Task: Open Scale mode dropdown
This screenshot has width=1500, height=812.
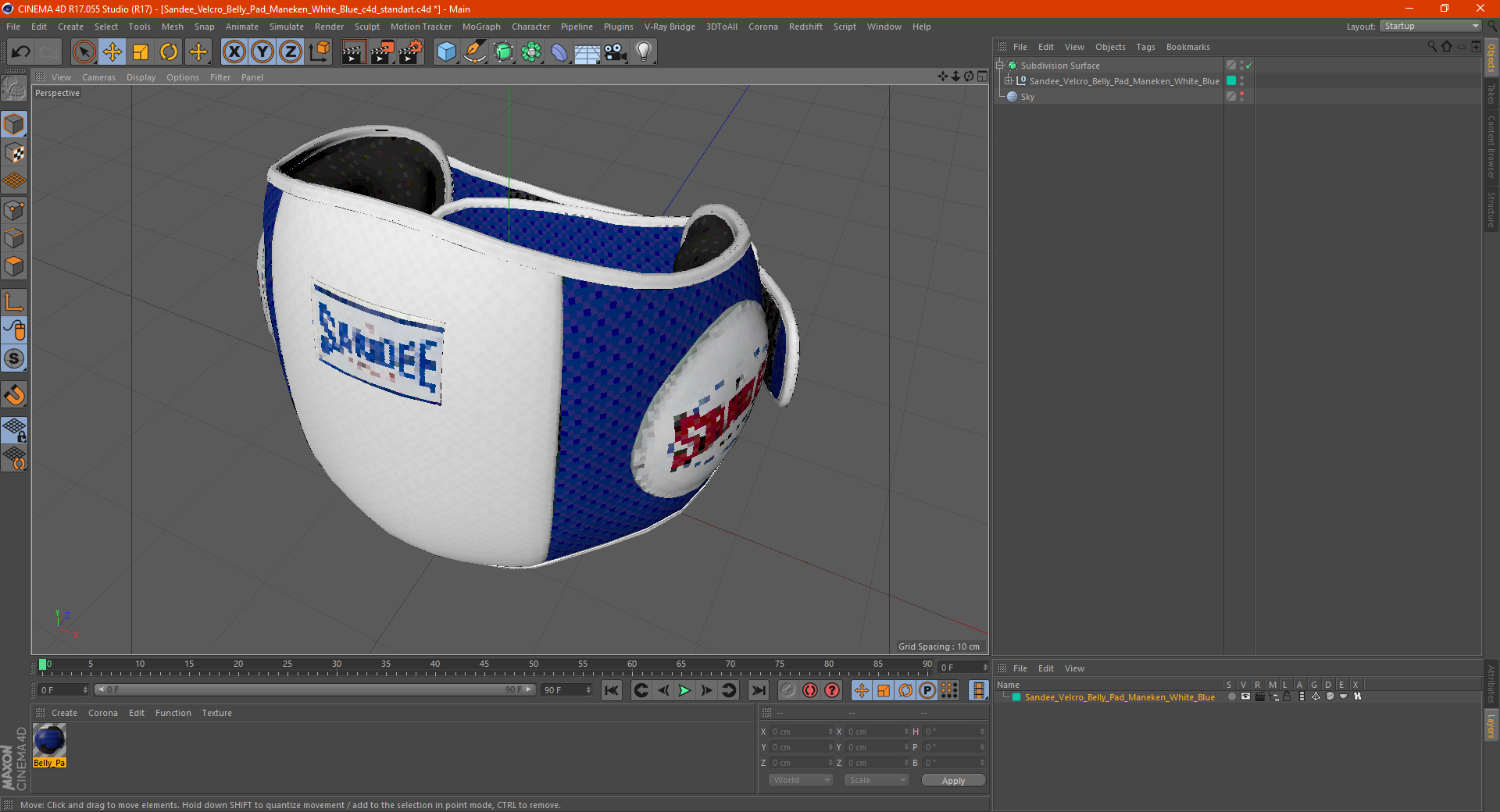Action: (x=877, y=780)
